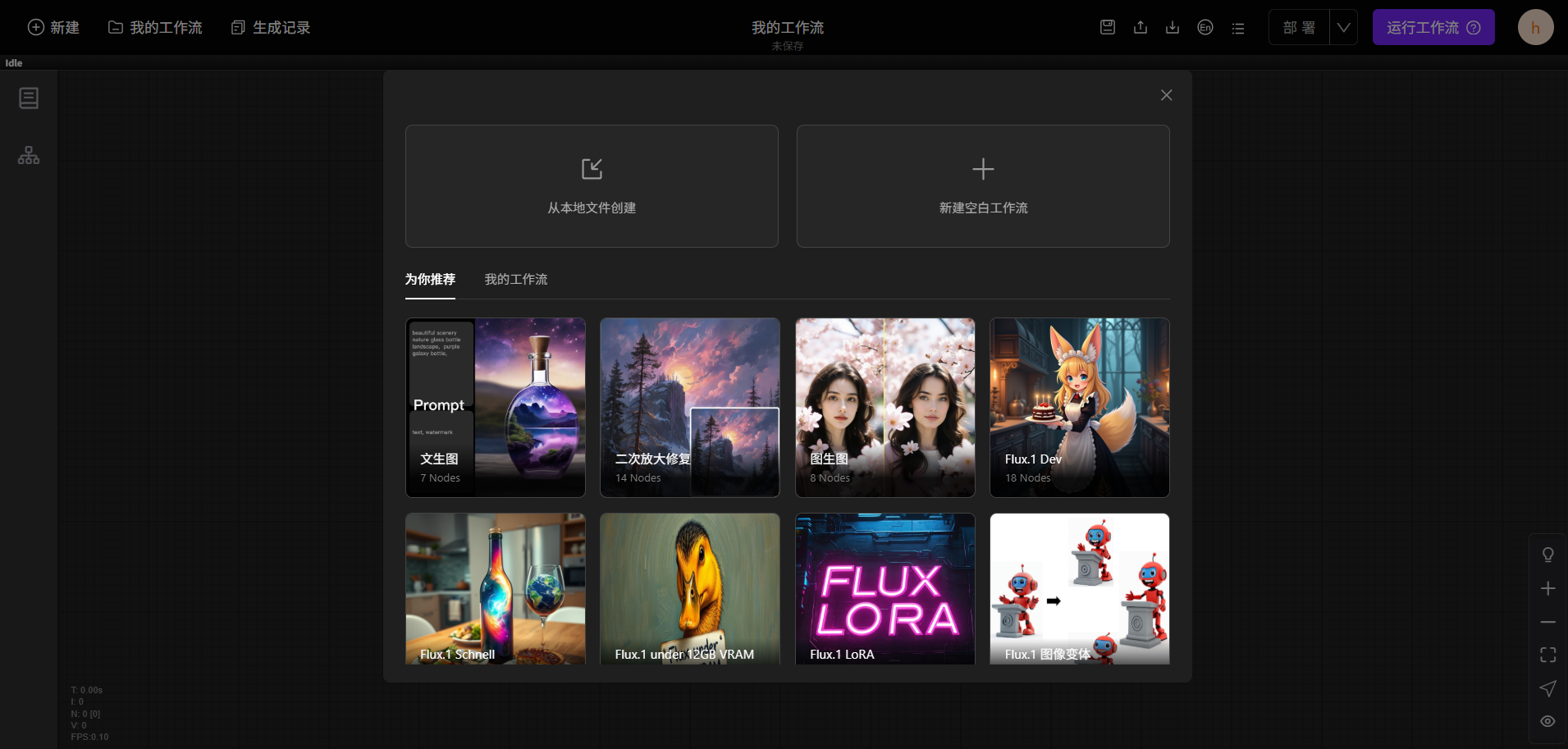Select the 图生图 template thumbnail
1568x749 pixels.
pos(885,408)
